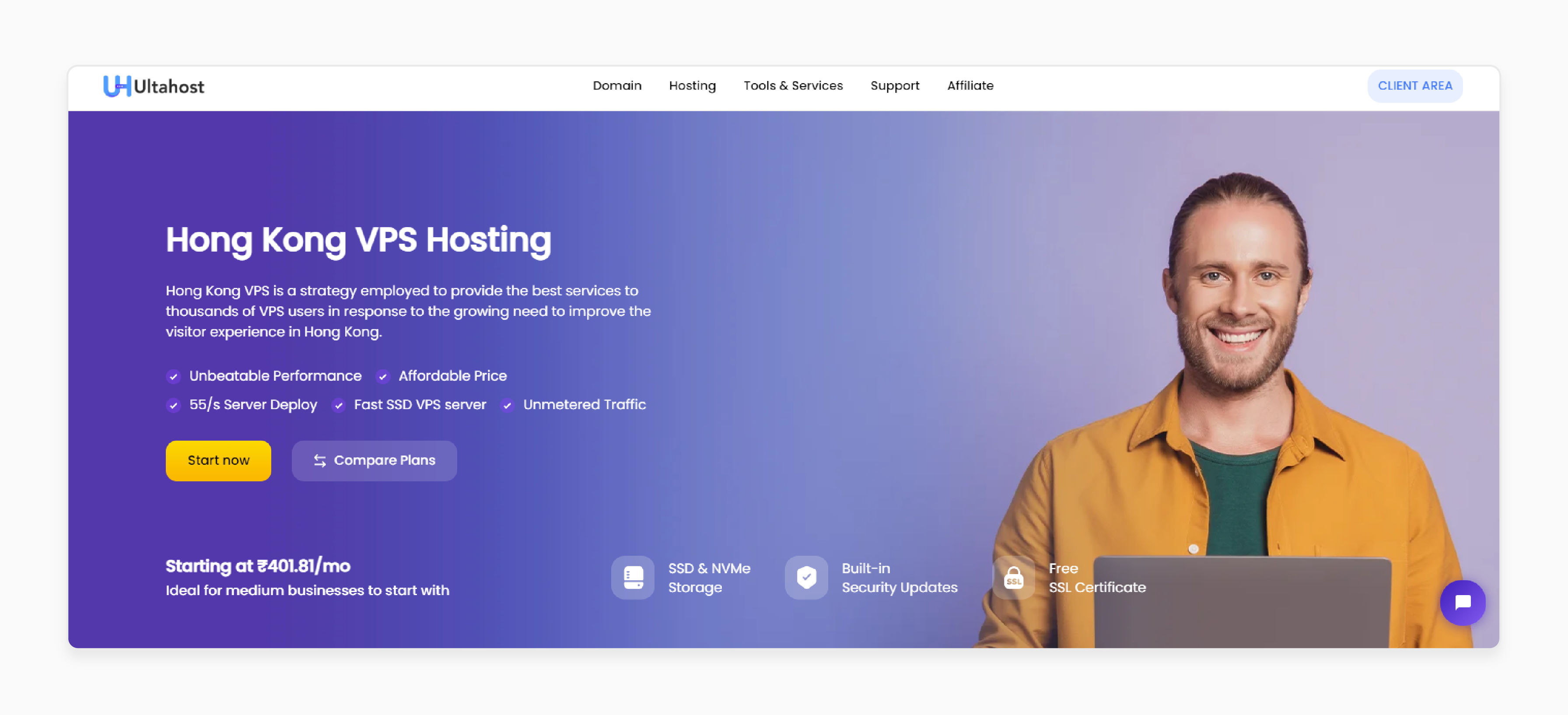The image size is (1568, 715).
Task: Open the live chat bubble icon
Action: (x=1462, y=603)
